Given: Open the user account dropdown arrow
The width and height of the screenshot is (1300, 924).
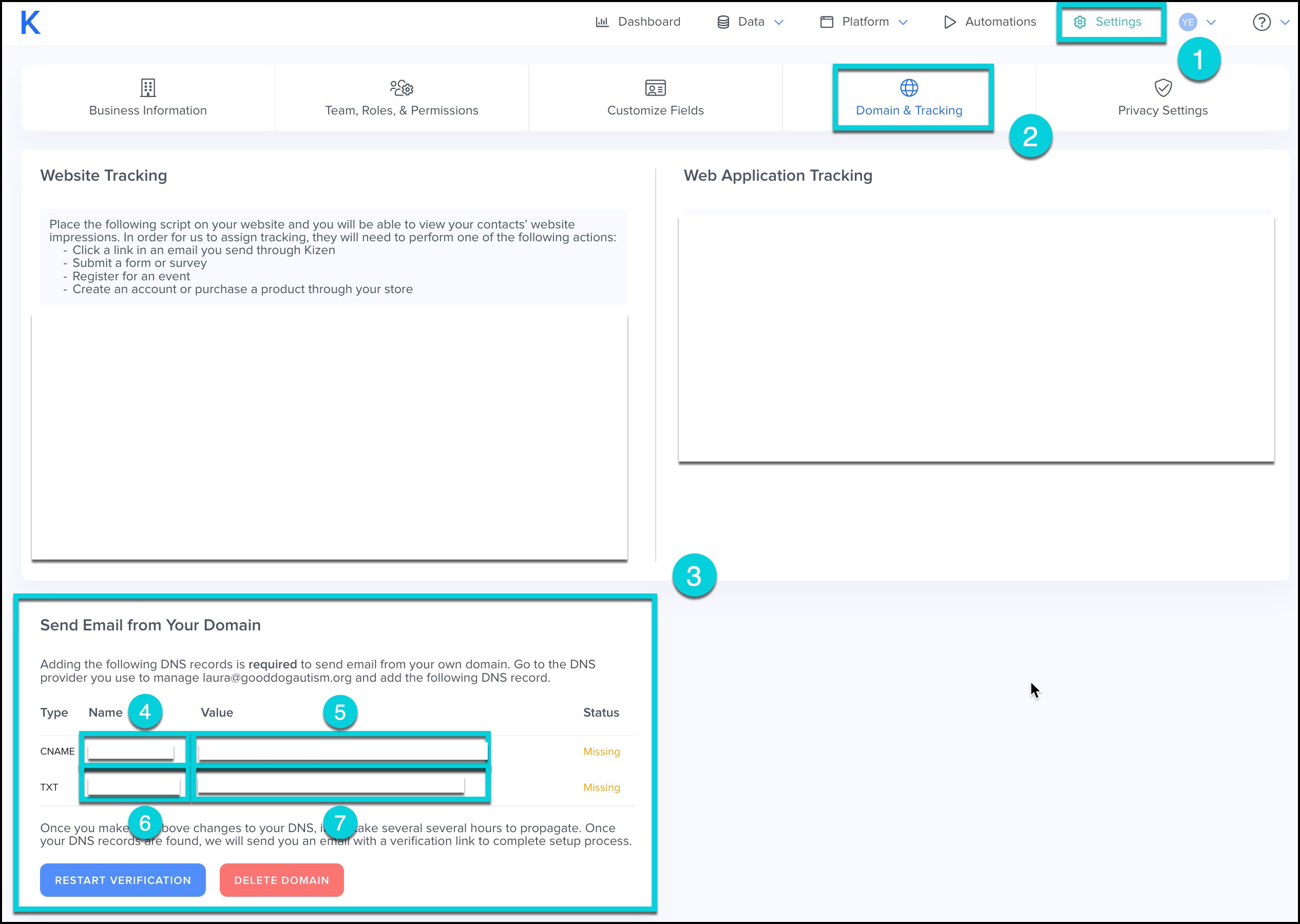Looking at the screenshot, I should [1211, 22].
